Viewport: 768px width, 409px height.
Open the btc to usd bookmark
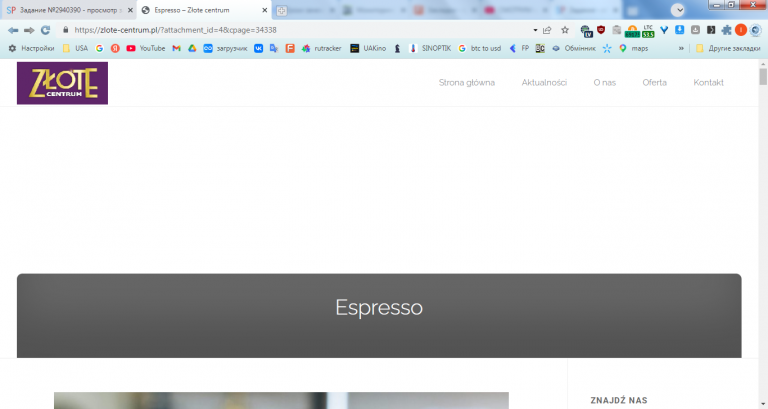click(480, 48)
